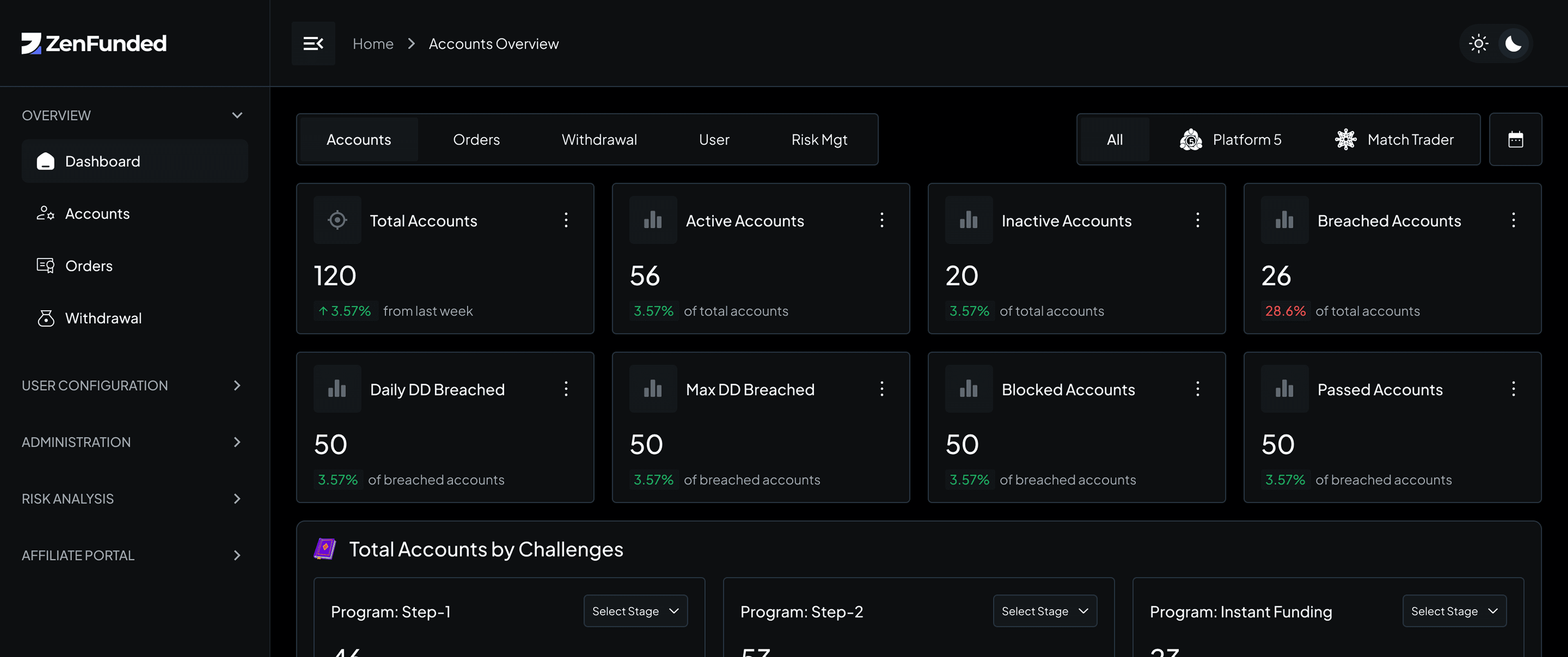Filter by Platform 5
This screenshot has width=1568, height=657.
[1231, 139]
